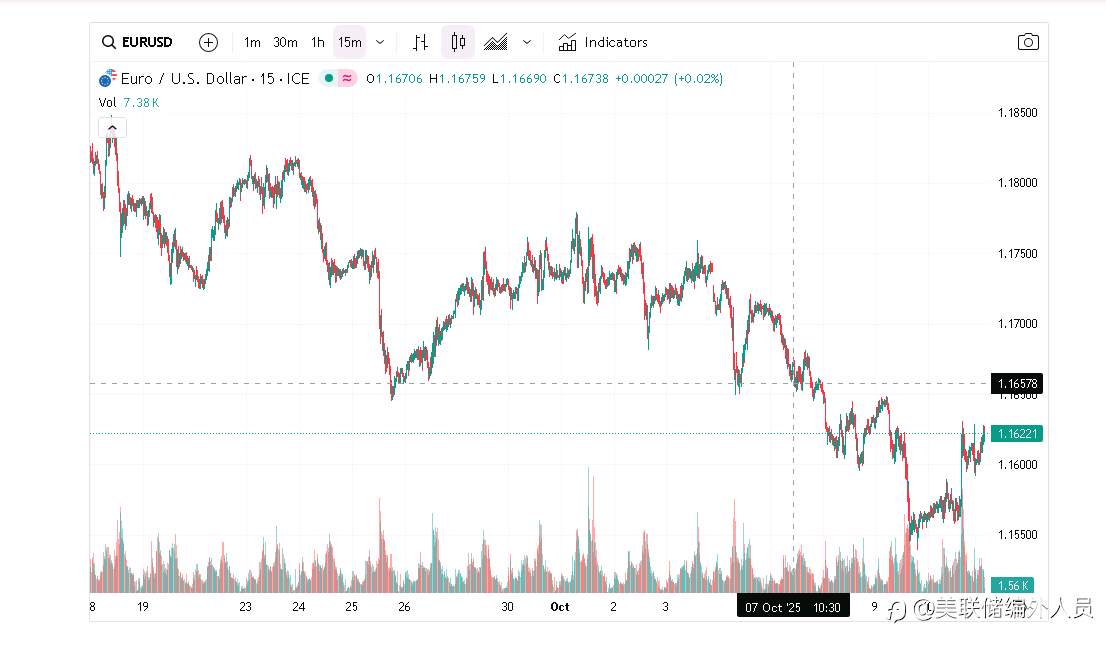Click the pink data mode badge icon
The image size is (1106, 650).
click(x=347, y=78)
